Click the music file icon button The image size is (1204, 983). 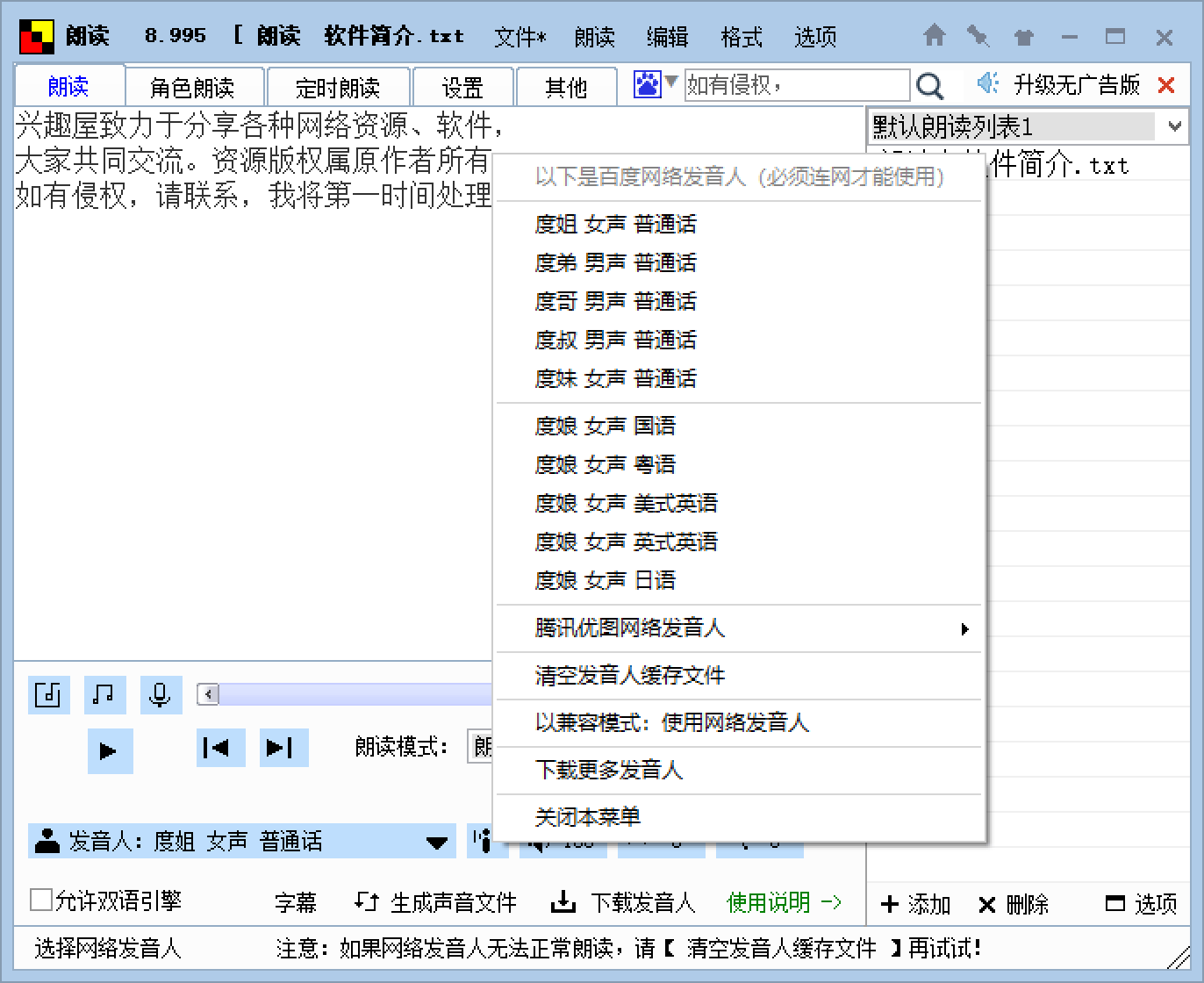(48, 695)
